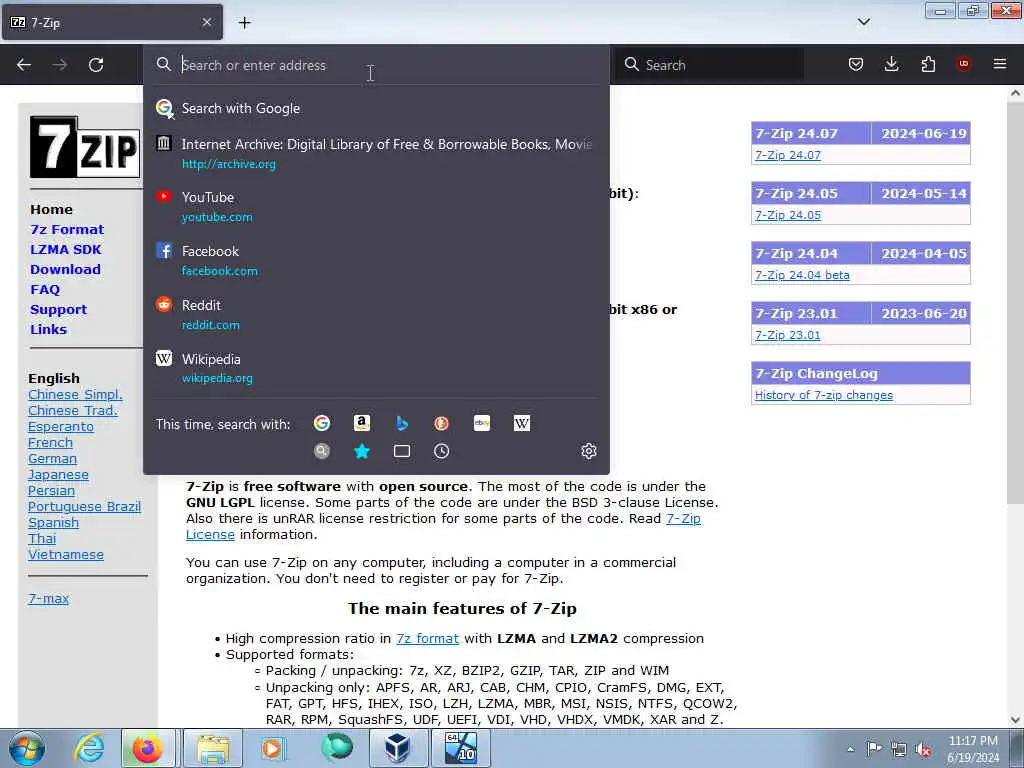Open Windows Explorer folder in taskbar

tap(213, 748)
